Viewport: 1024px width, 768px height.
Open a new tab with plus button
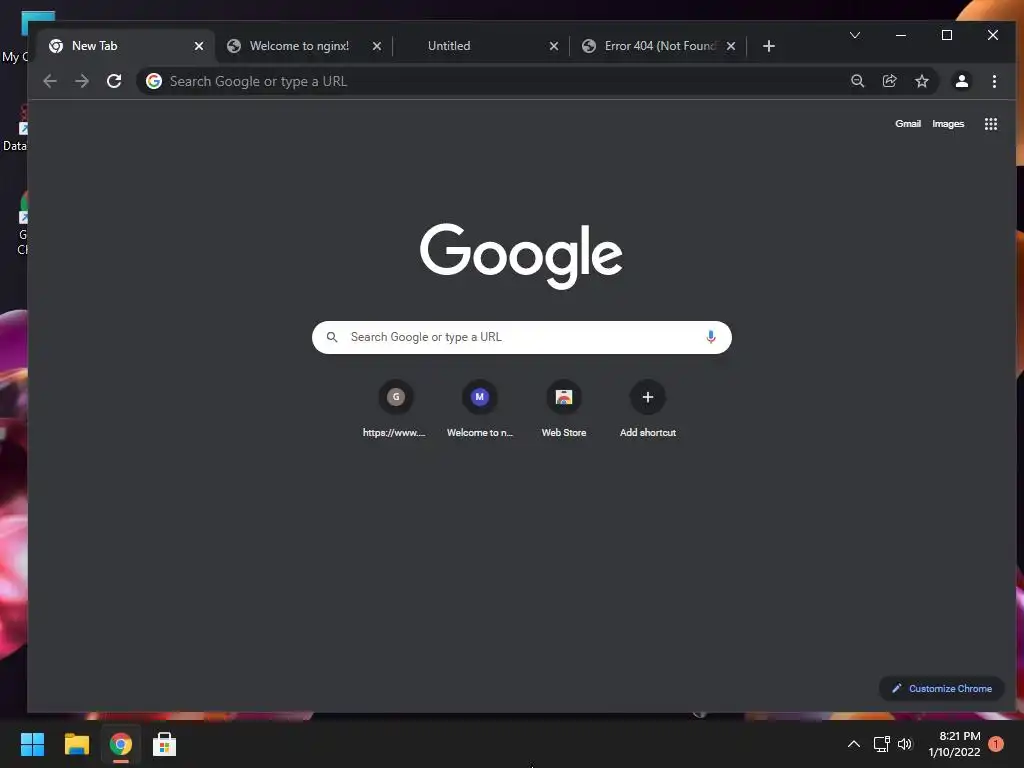769,46
